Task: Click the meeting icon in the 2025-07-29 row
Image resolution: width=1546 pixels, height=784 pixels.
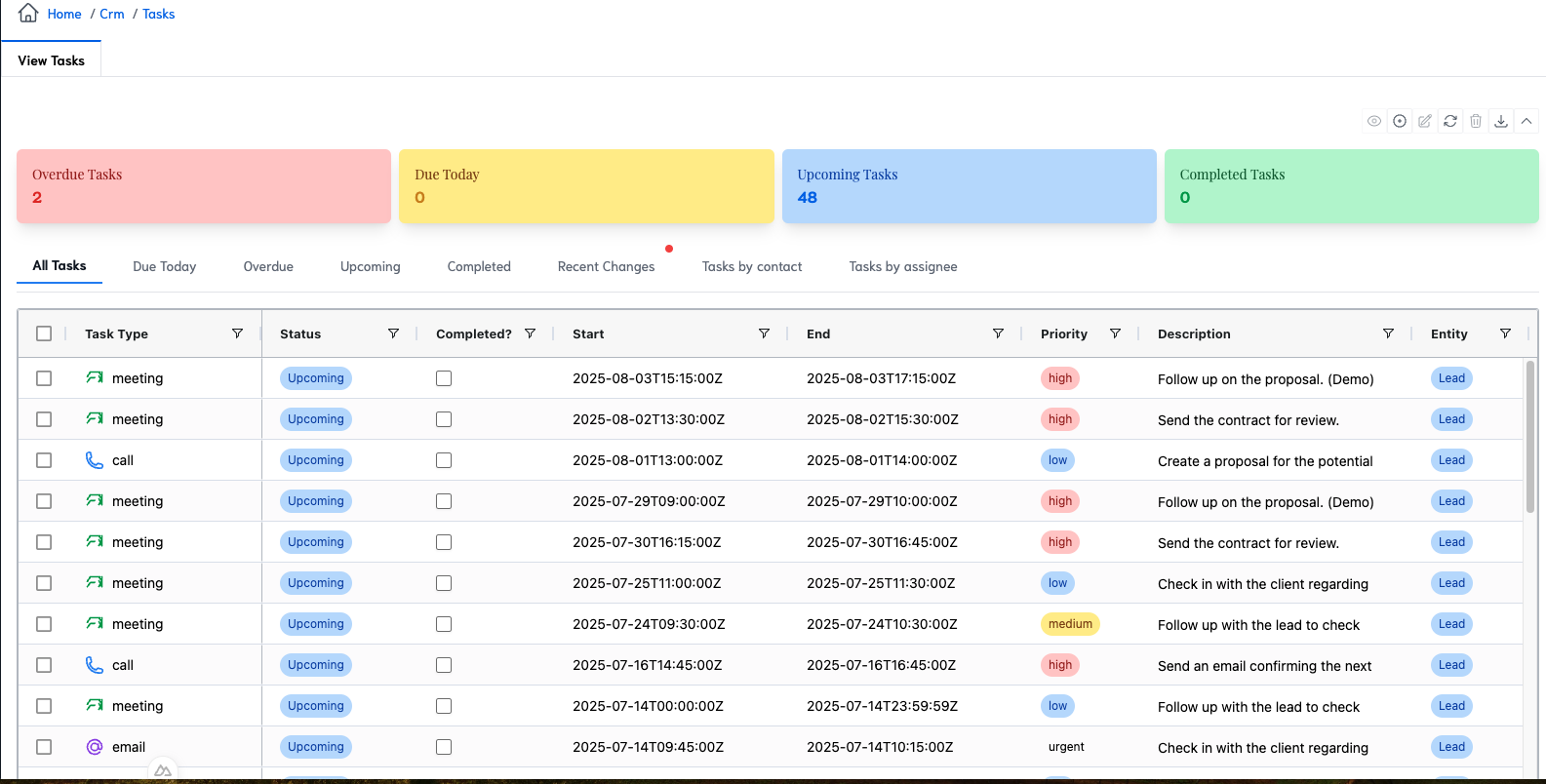Action: point(95,500)
